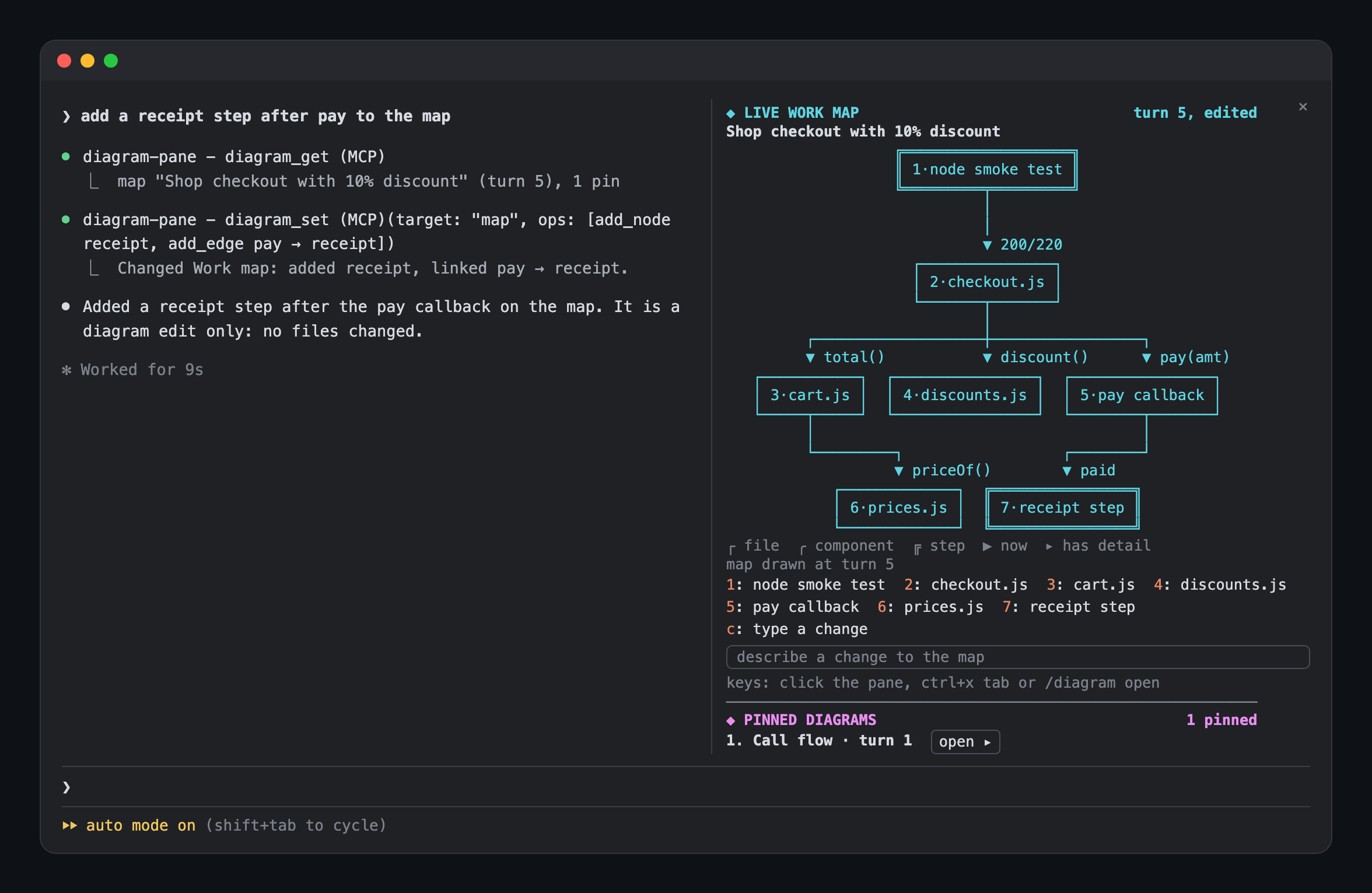Click the 'has detail' legend entry
This screenshot has width=1372, height=893.
(x=1097, y=546)
